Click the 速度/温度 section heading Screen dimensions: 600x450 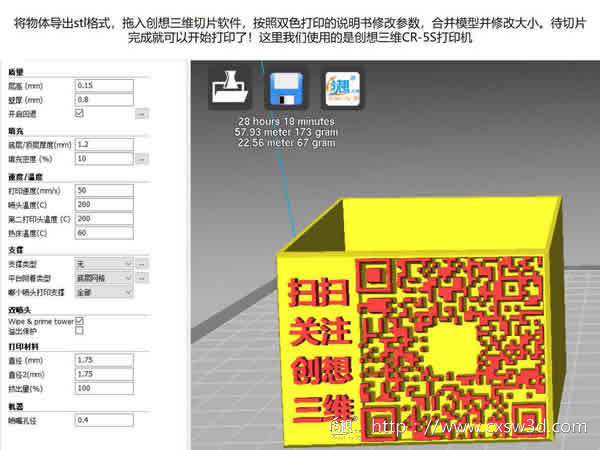[25, 176]
